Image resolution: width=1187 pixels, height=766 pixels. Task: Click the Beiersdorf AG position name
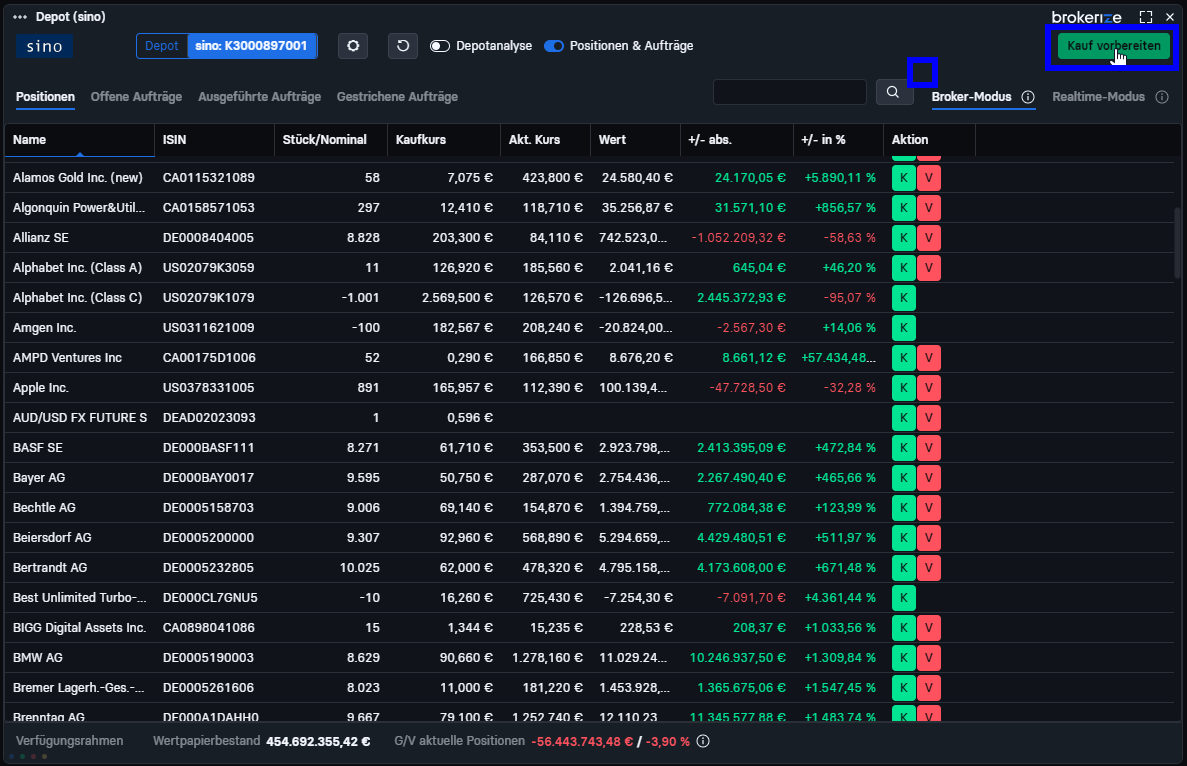pyautogui.click(x=52, y=538)
